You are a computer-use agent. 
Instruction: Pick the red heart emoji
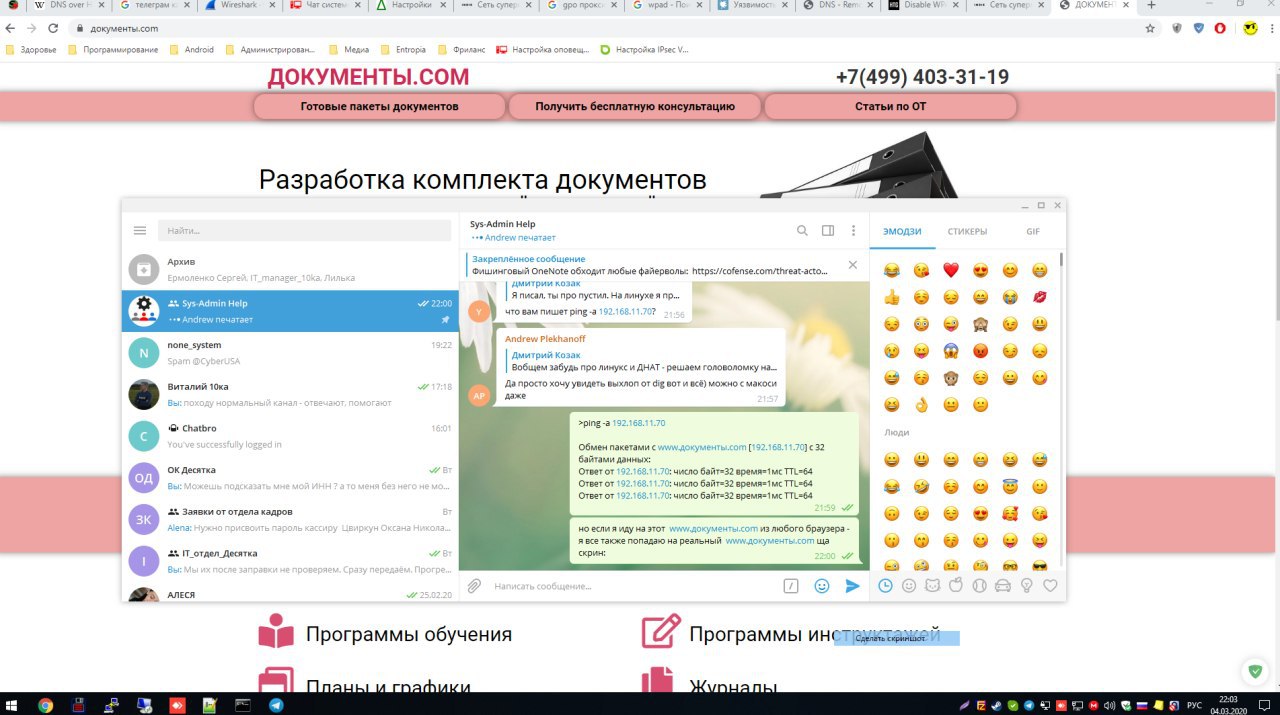pos(951,270)
